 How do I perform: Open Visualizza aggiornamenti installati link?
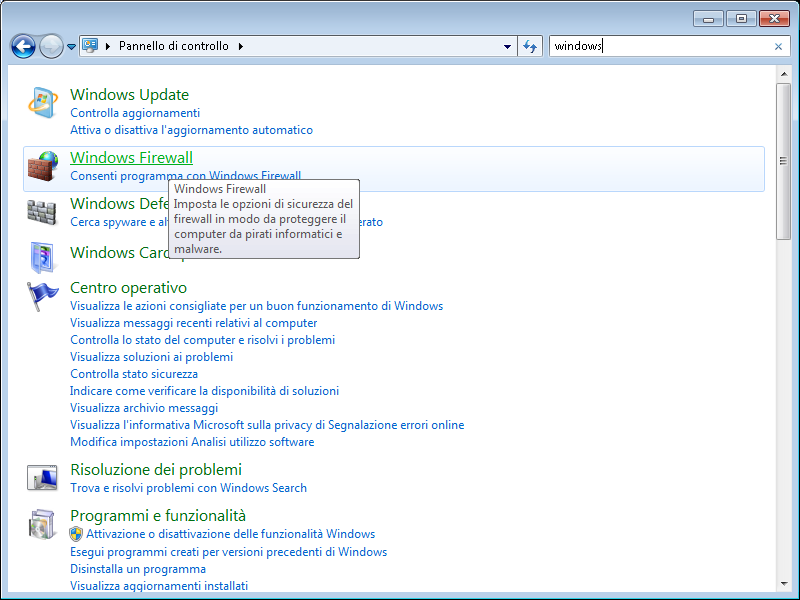[x=159, y=586]
